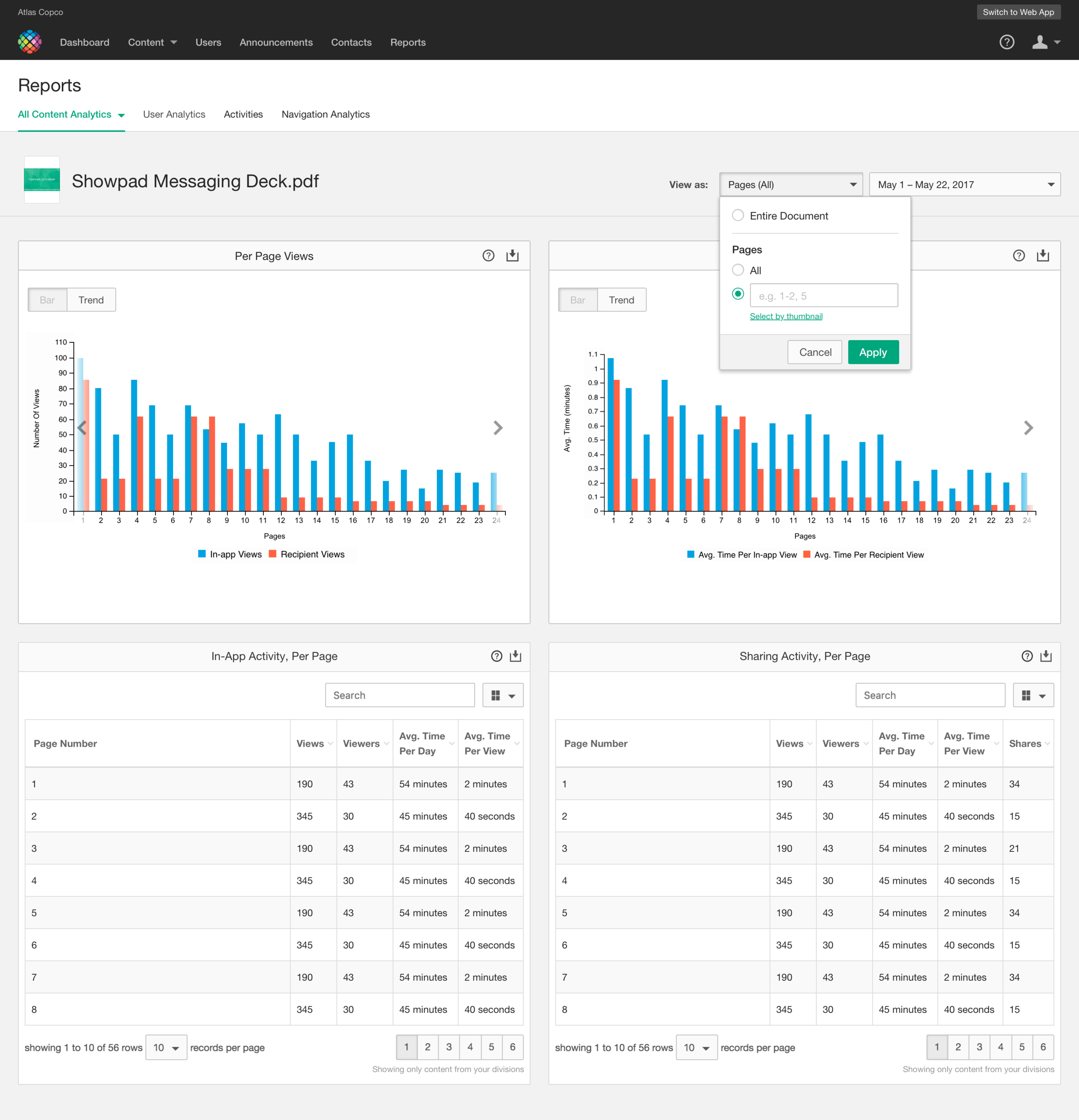
Task: Toggle In-app Views legend swatch
Action: 202,554
